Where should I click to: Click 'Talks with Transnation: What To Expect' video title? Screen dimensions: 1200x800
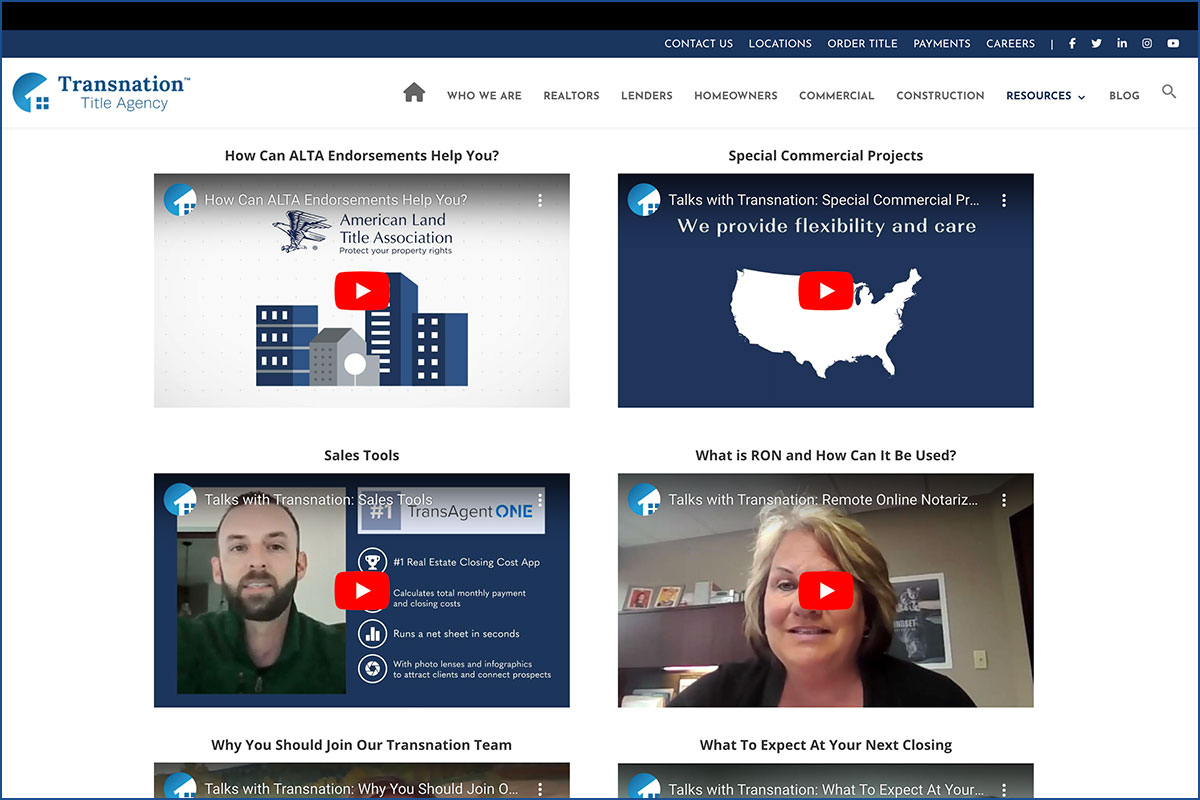pos(825,789)
